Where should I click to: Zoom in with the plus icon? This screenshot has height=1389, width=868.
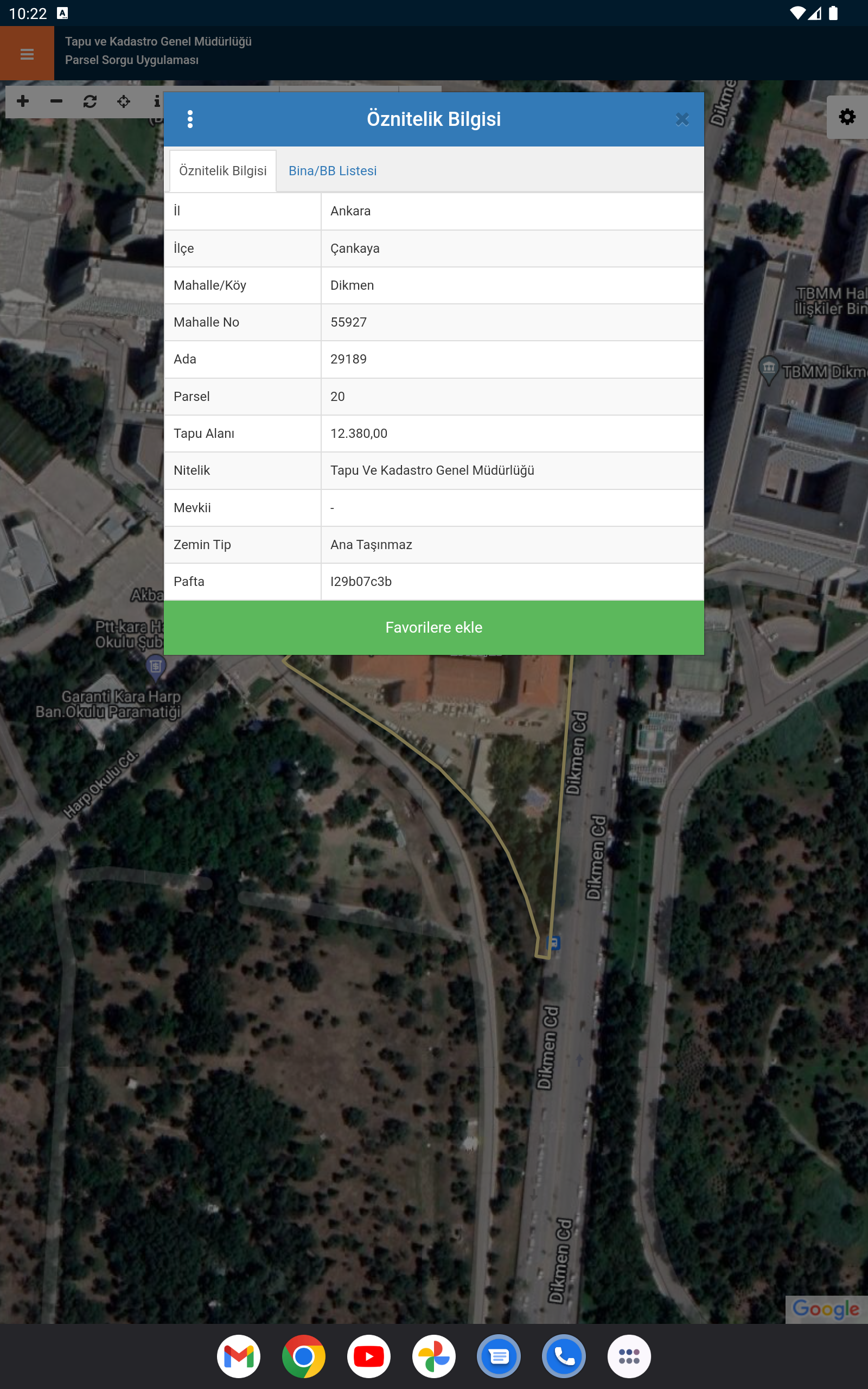pyautogui.click(x=23, y=101)
